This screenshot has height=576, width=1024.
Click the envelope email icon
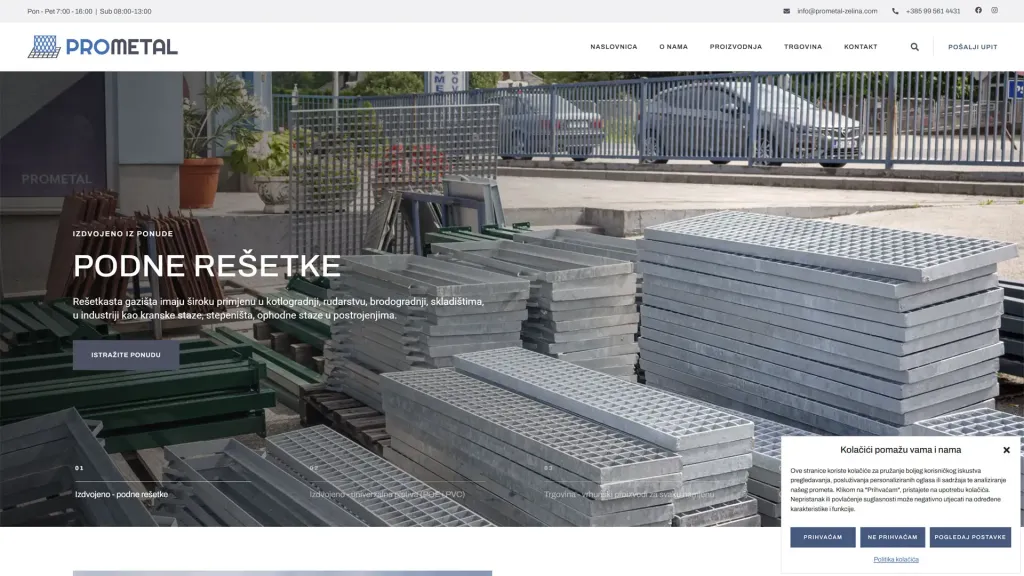(x=786, y=11)
